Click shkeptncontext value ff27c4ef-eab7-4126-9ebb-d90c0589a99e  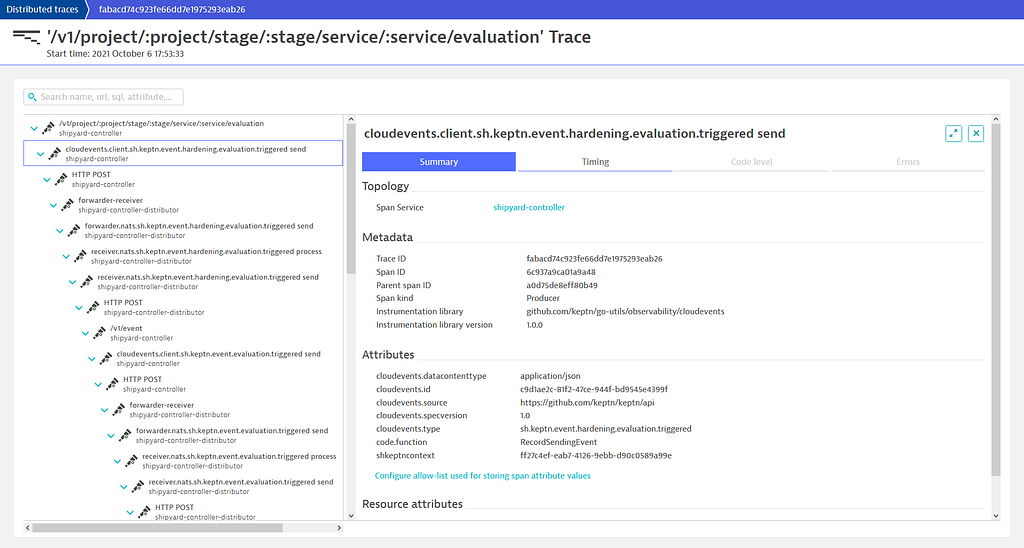596,455
